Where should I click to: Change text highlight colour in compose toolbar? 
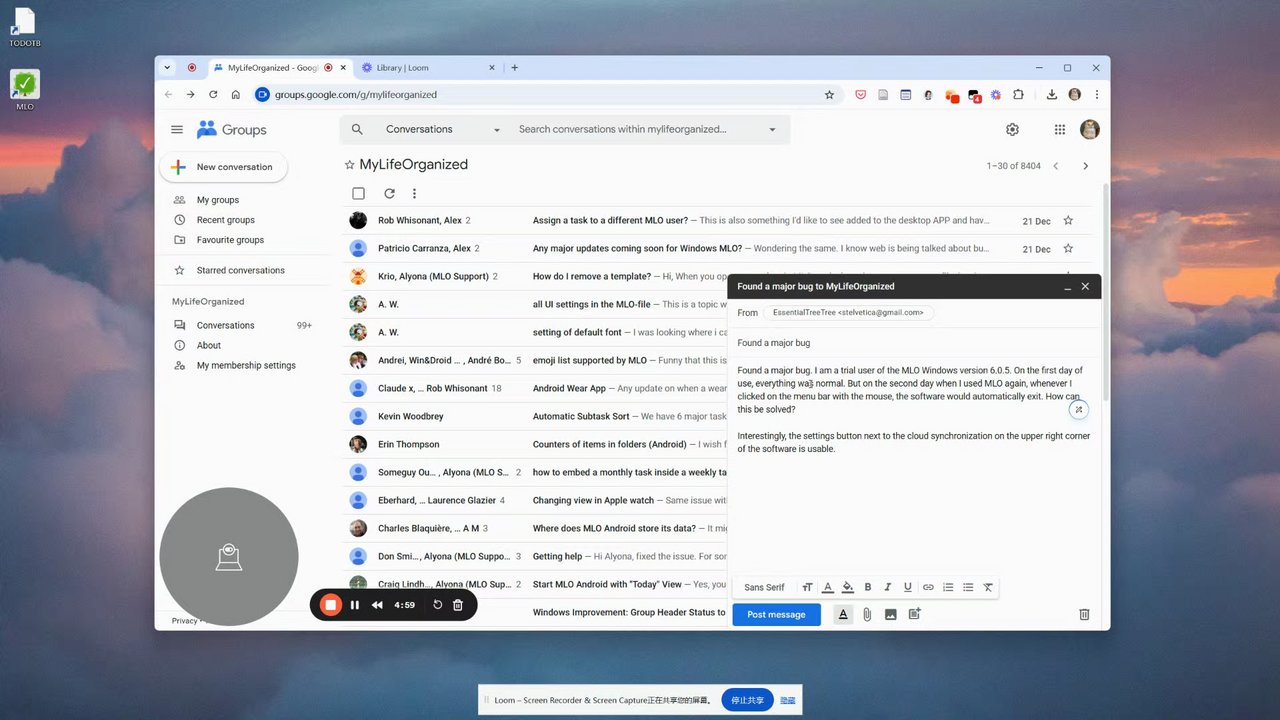(x=848, y=587)
